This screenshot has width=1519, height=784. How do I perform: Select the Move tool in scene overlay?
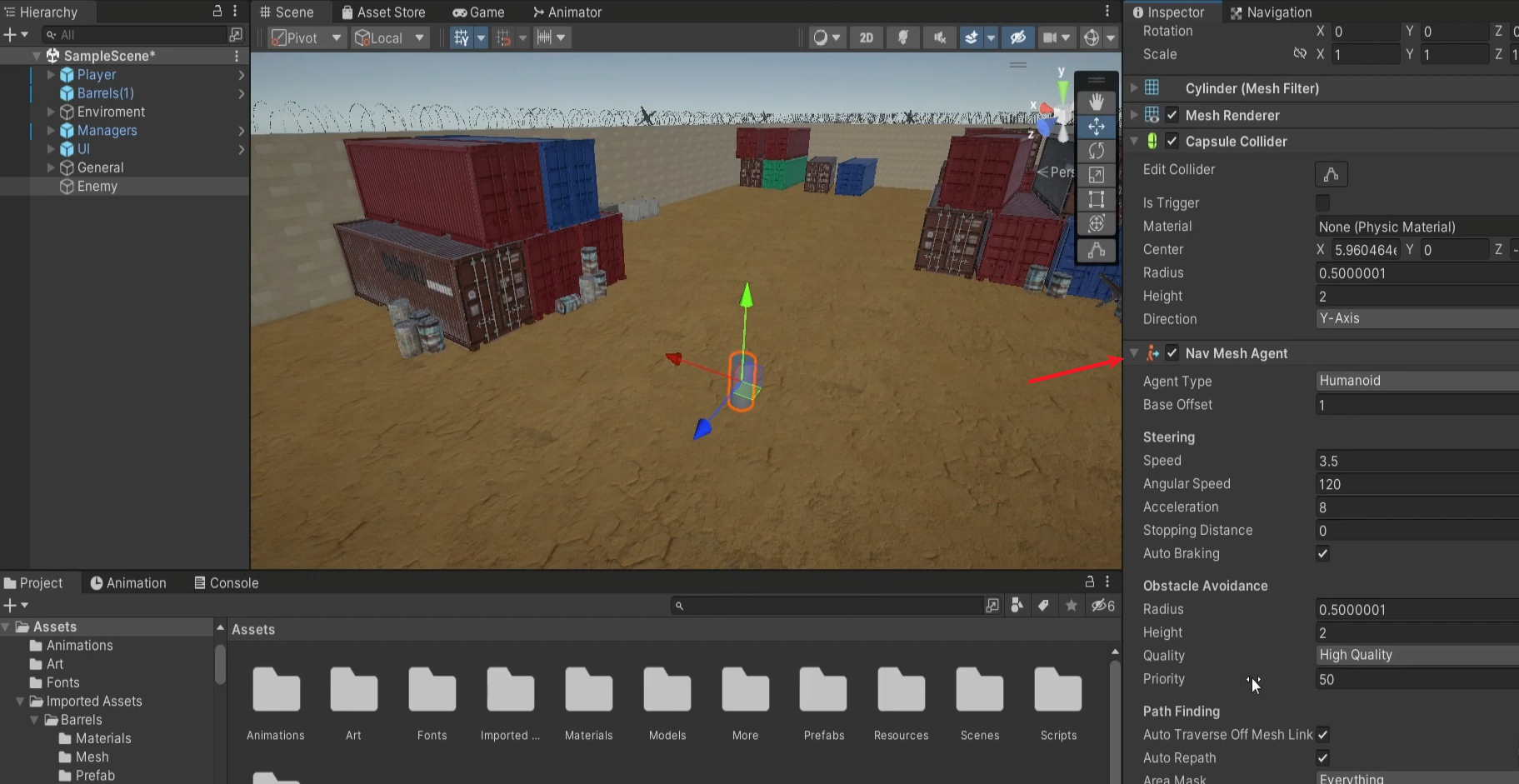(x=1096, y=127)
